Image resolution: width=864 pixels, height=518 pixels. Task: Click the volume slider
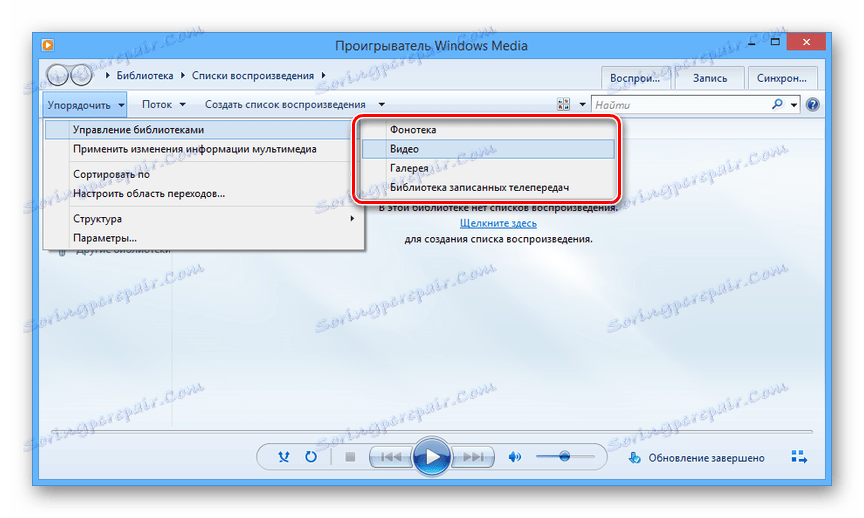click(x=565, y=457)
